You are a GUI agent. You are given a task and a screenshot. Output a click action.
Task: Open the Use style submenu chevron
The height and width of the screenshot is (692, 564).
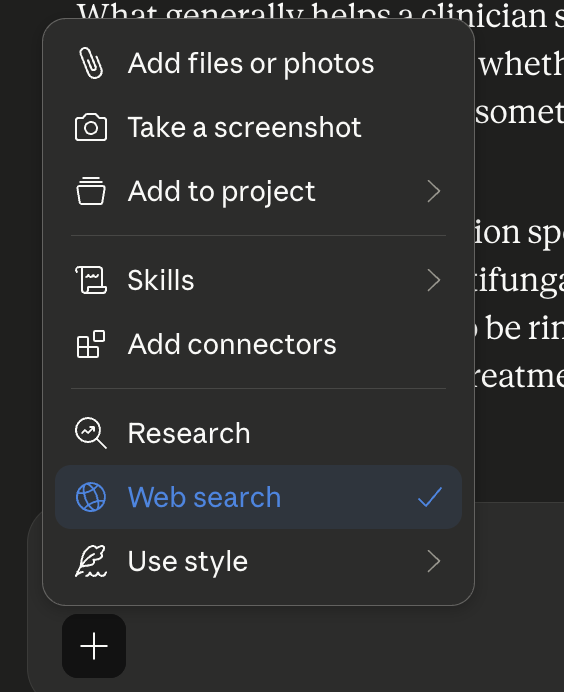(x=434, y=561)
